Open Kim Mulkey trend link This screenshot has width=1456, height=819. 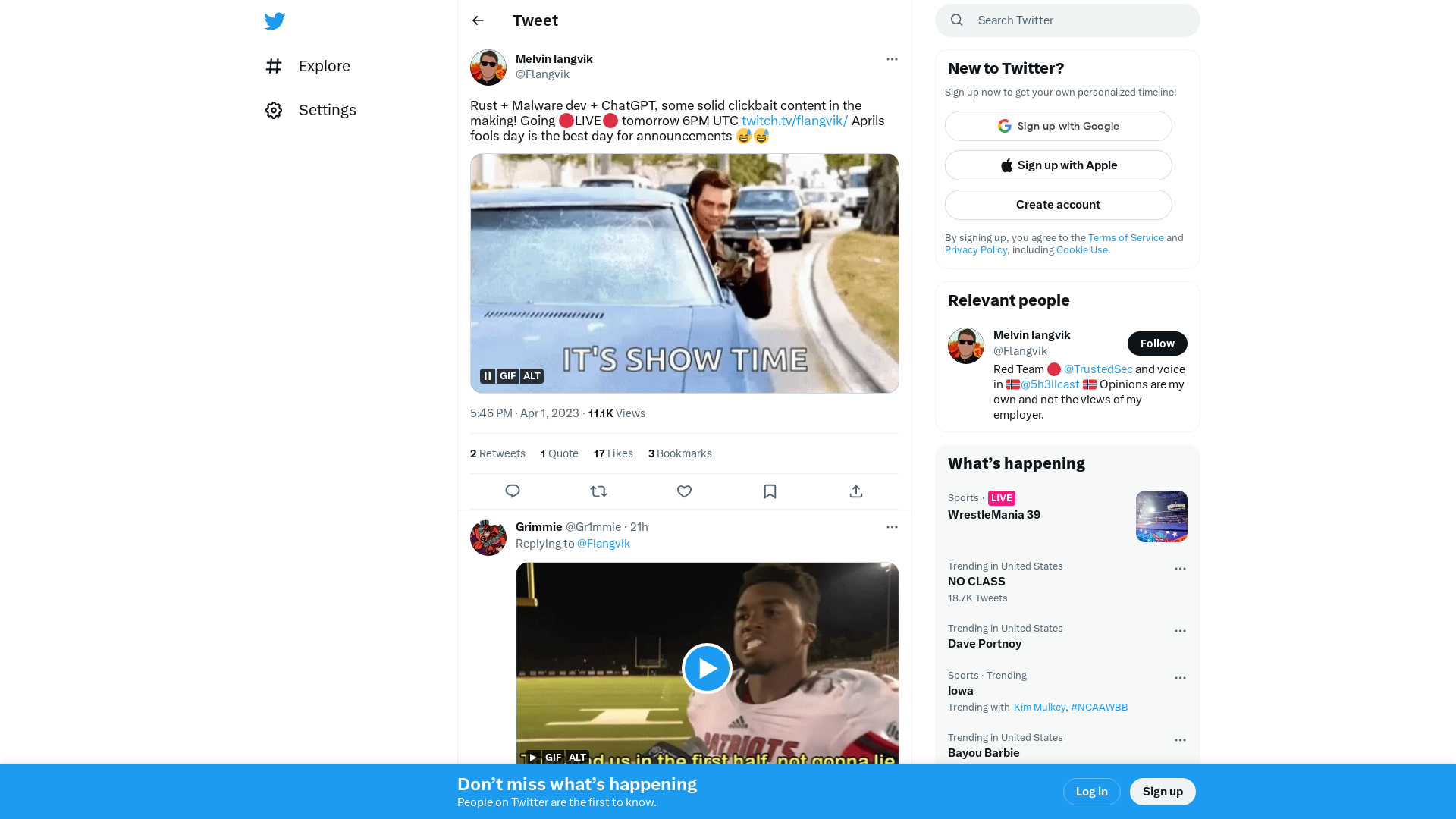pos(1039,708)
